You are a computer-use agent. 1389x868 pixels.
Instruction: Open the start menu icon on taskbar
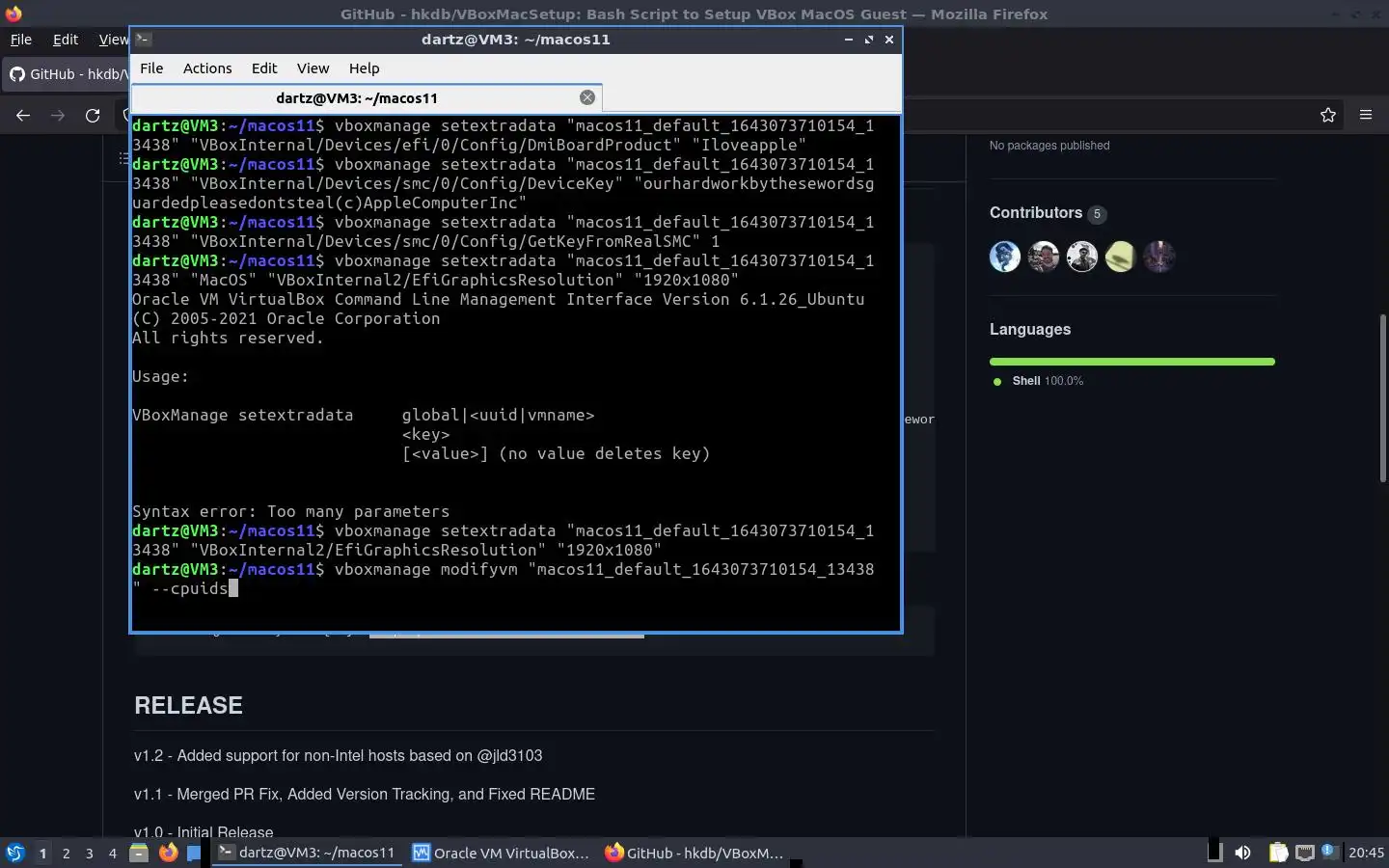coord(15,853)
